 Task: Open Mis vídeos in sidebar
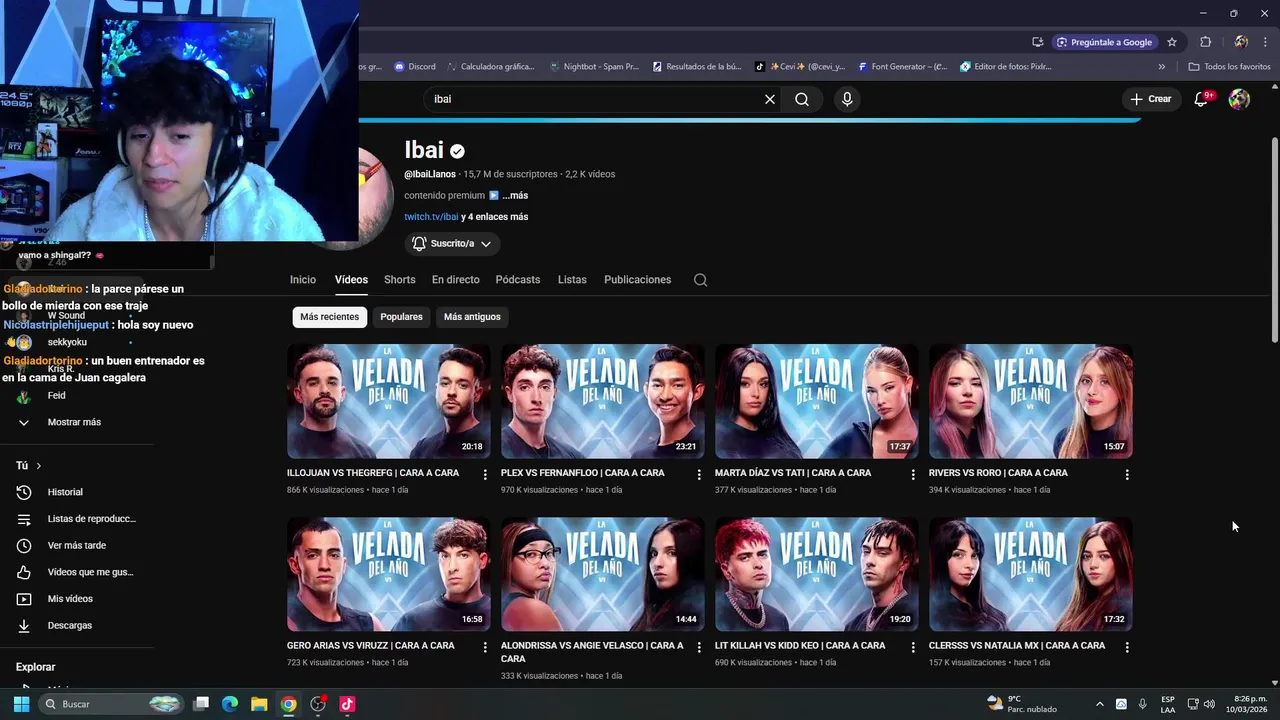point(70,599)
